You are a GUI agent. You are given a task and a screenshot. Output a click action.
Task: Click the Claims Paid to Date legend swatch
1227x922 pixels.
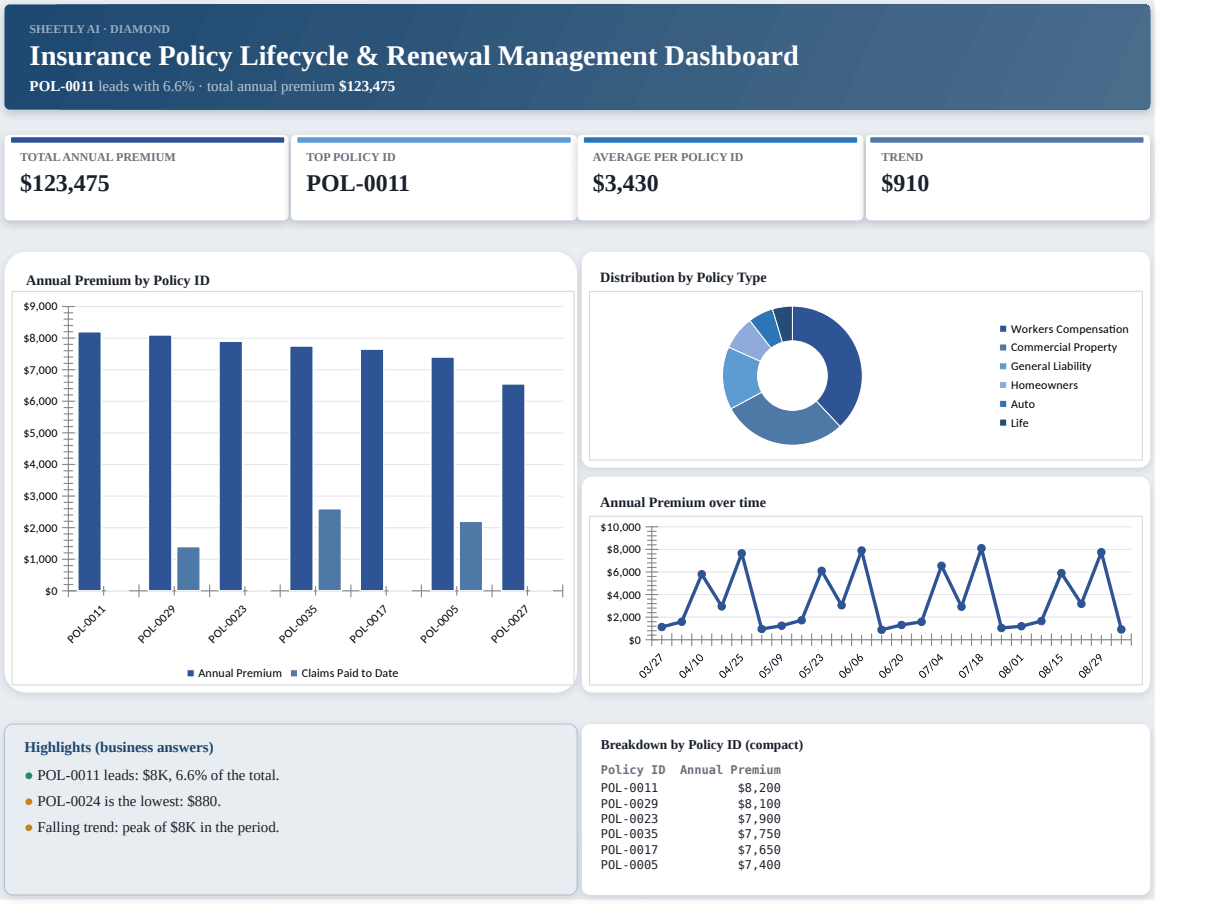point(293,673)
